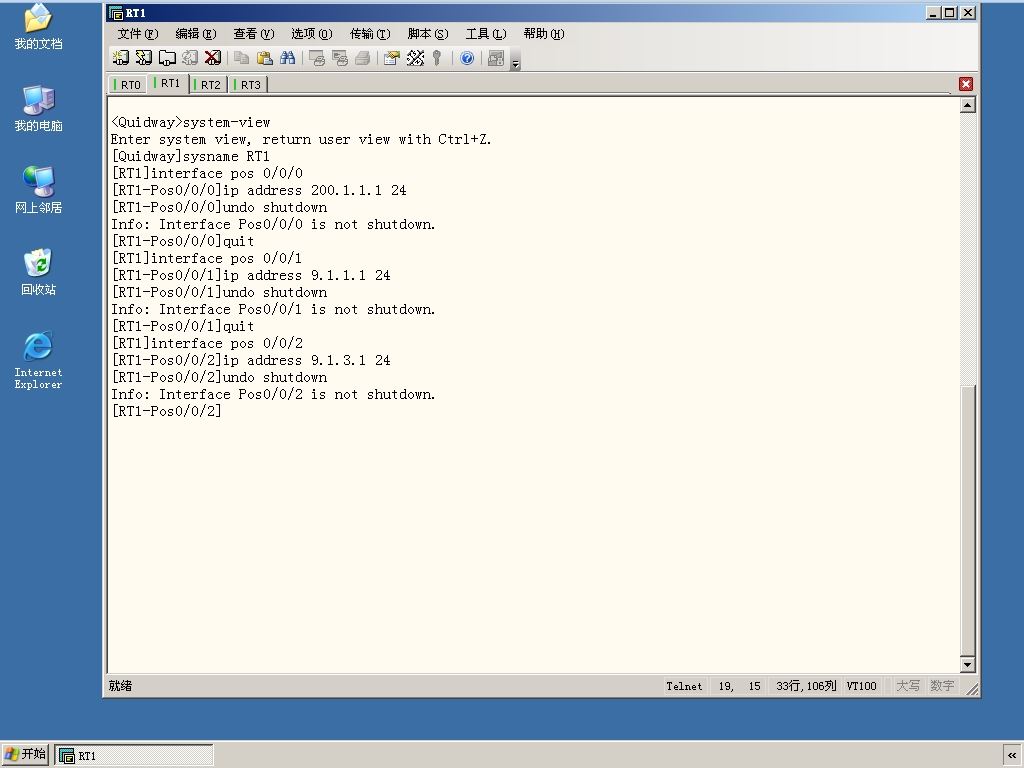Open the 工具(L) menu
1024x768 pixels.
point(486,34)
